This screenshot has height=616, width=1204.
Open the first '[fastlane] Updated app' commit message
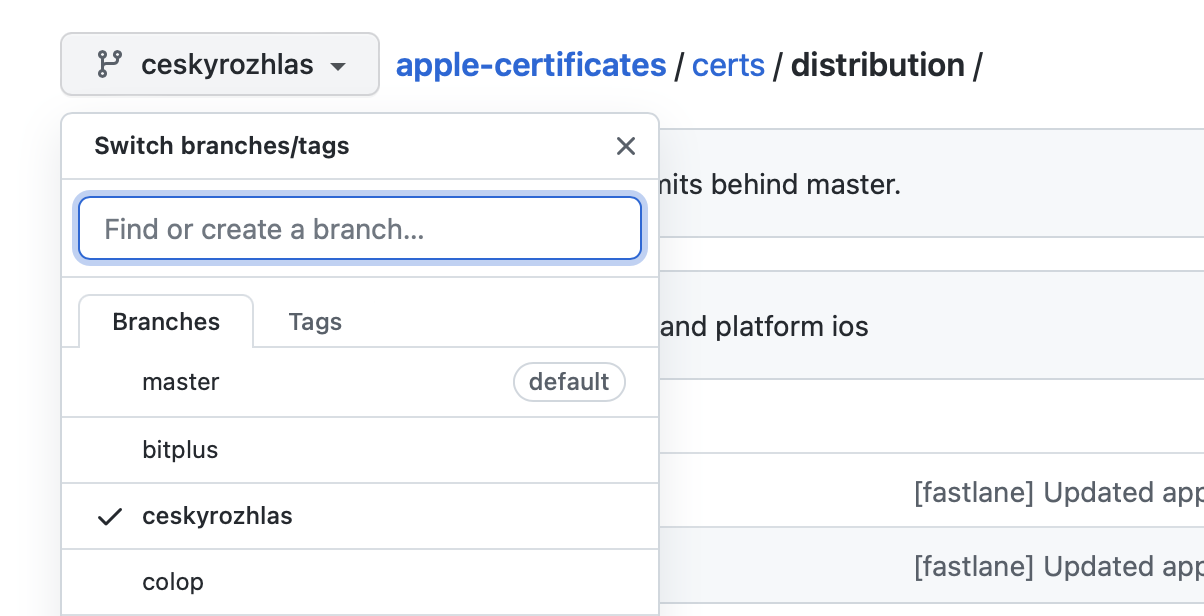[1058, 492]
